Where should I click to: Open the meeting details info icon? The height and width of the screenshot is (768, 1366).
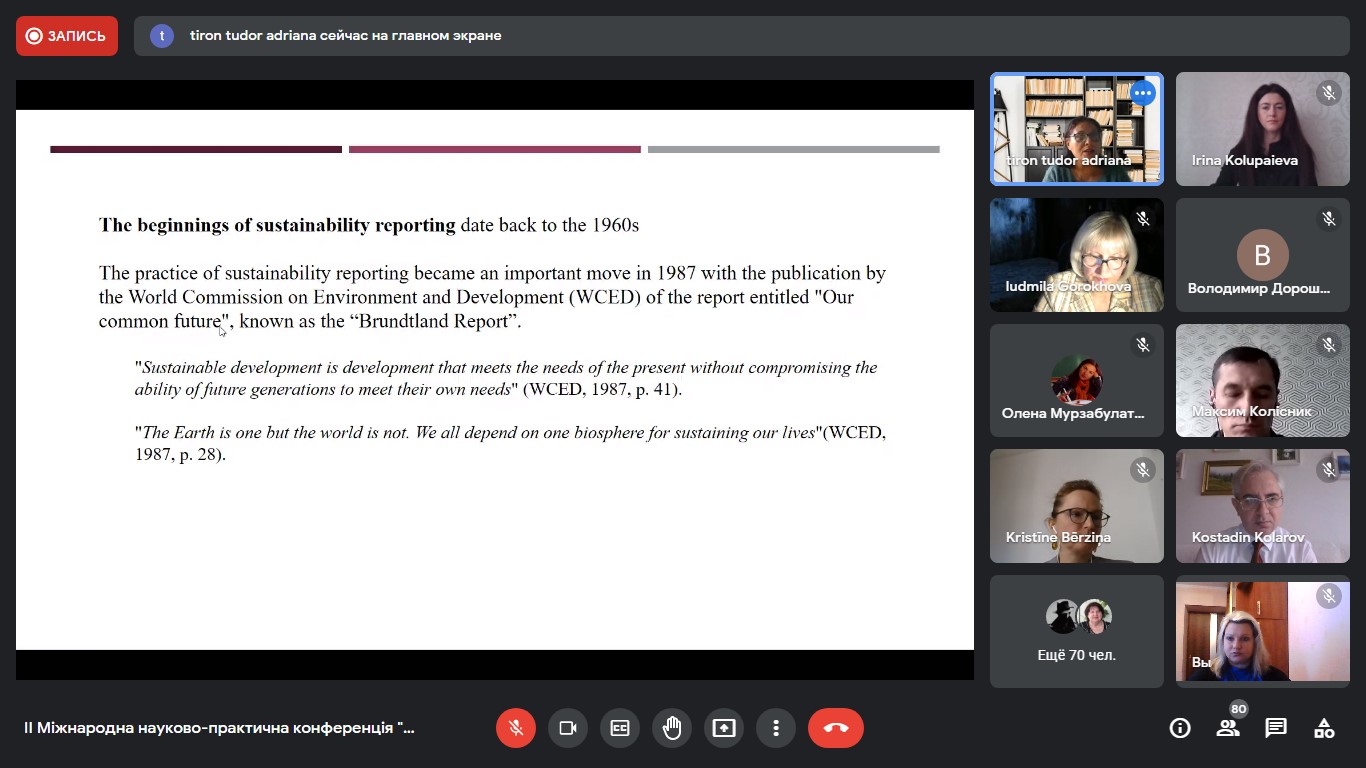click(x=1180, y=728)
